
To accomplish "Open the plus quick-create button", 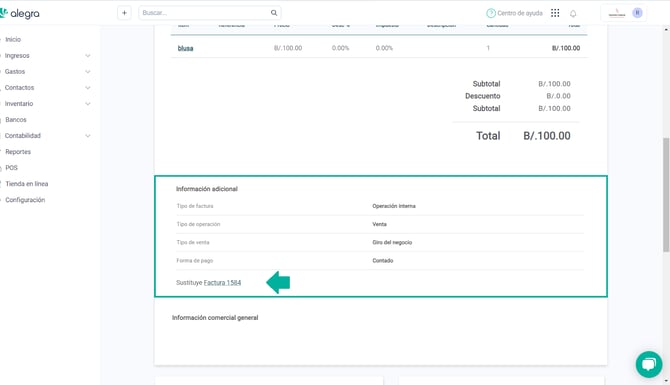I will [x=124, y=13].
